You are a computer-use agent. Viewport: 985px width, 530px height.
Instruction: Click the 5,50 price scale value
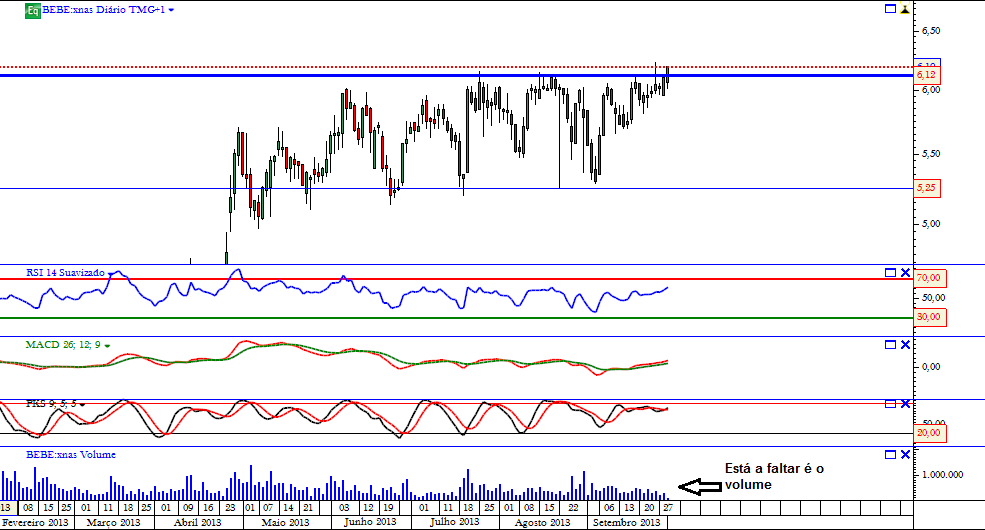click(x=931, y=154)
